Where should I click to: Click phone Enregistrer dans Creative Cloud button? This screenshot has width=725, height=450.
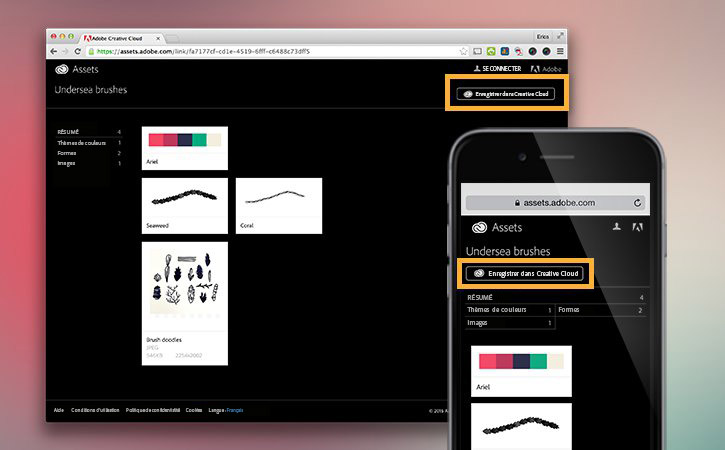[524, 273]
